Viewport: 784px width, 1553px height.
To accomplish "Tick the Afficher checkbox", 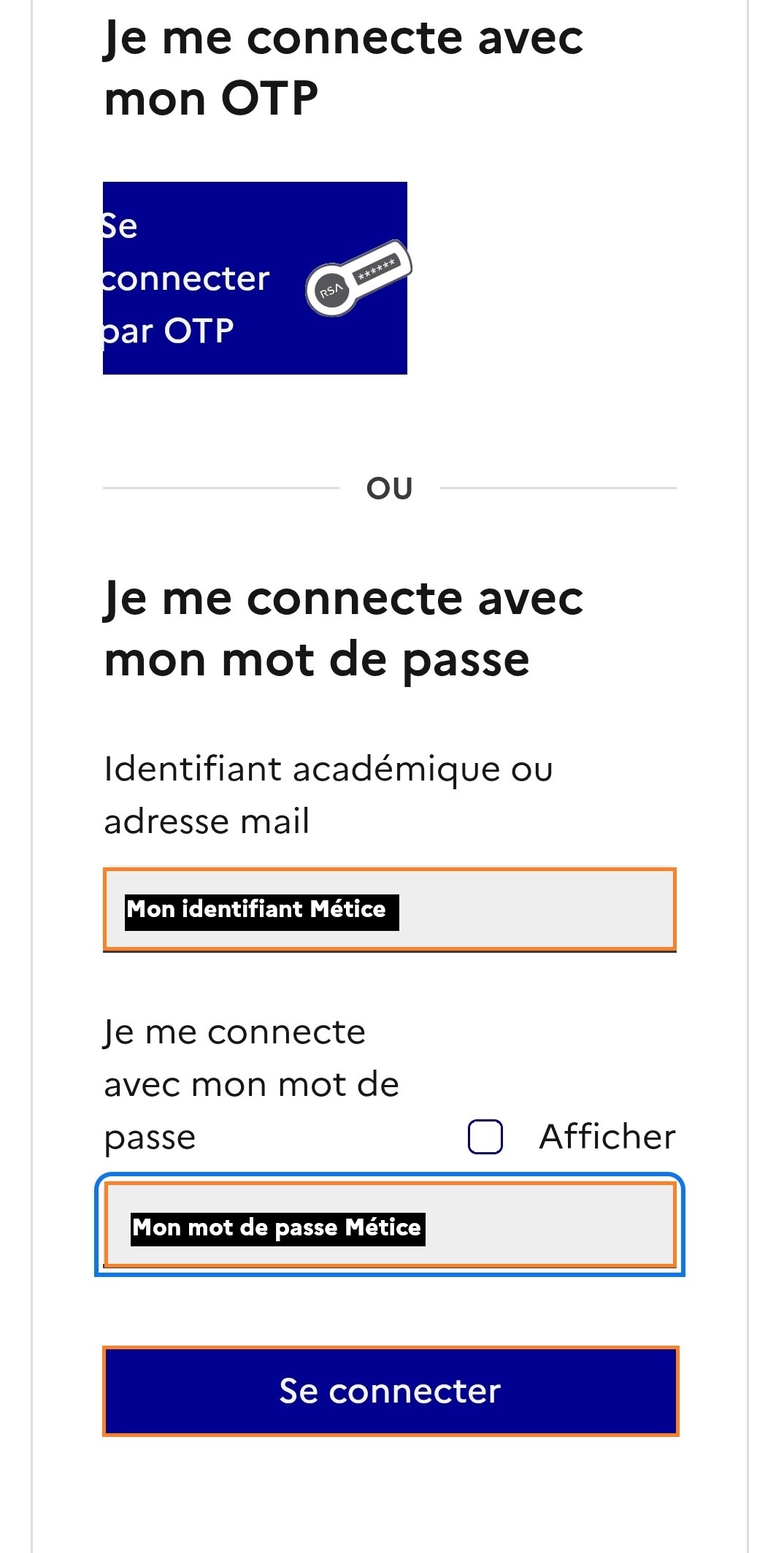I will point(485,1136).
